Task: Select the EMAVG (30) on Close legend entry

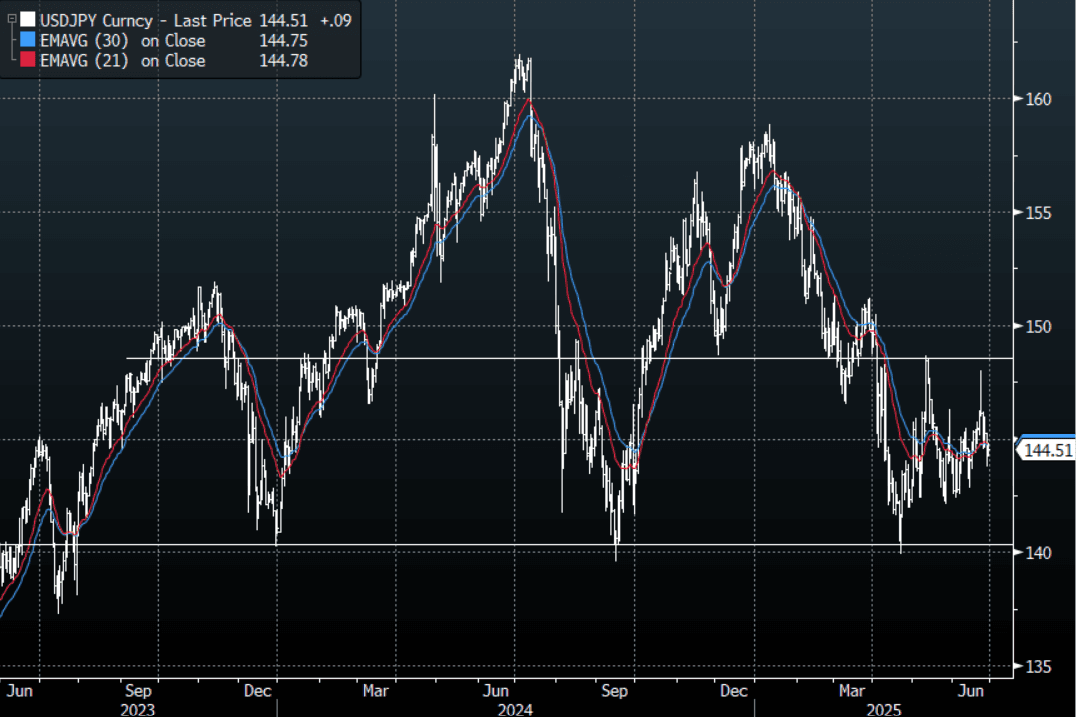Action: tap(122, 41)
